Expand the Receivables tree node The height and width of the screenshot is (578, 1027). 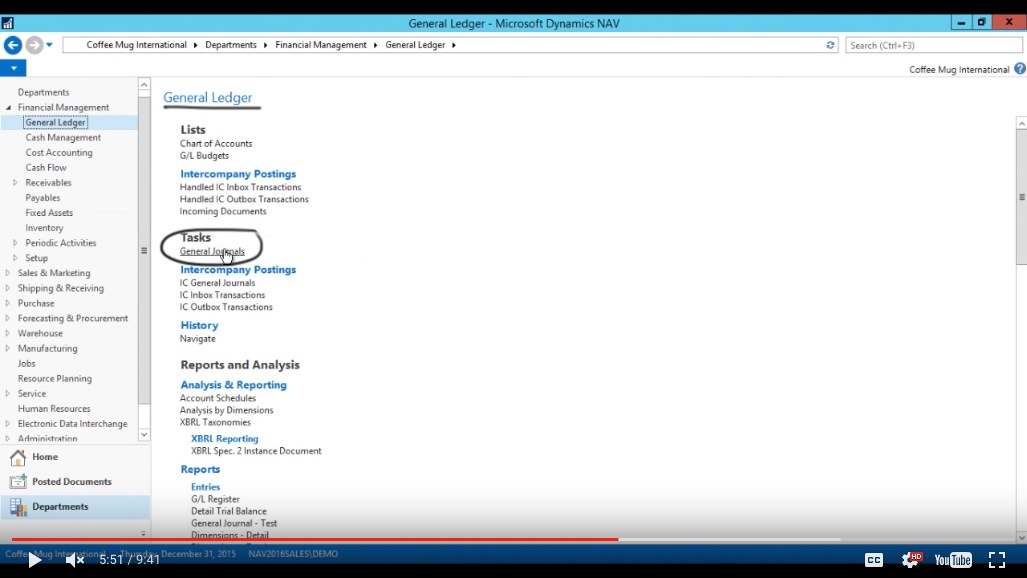coord(15,183)
